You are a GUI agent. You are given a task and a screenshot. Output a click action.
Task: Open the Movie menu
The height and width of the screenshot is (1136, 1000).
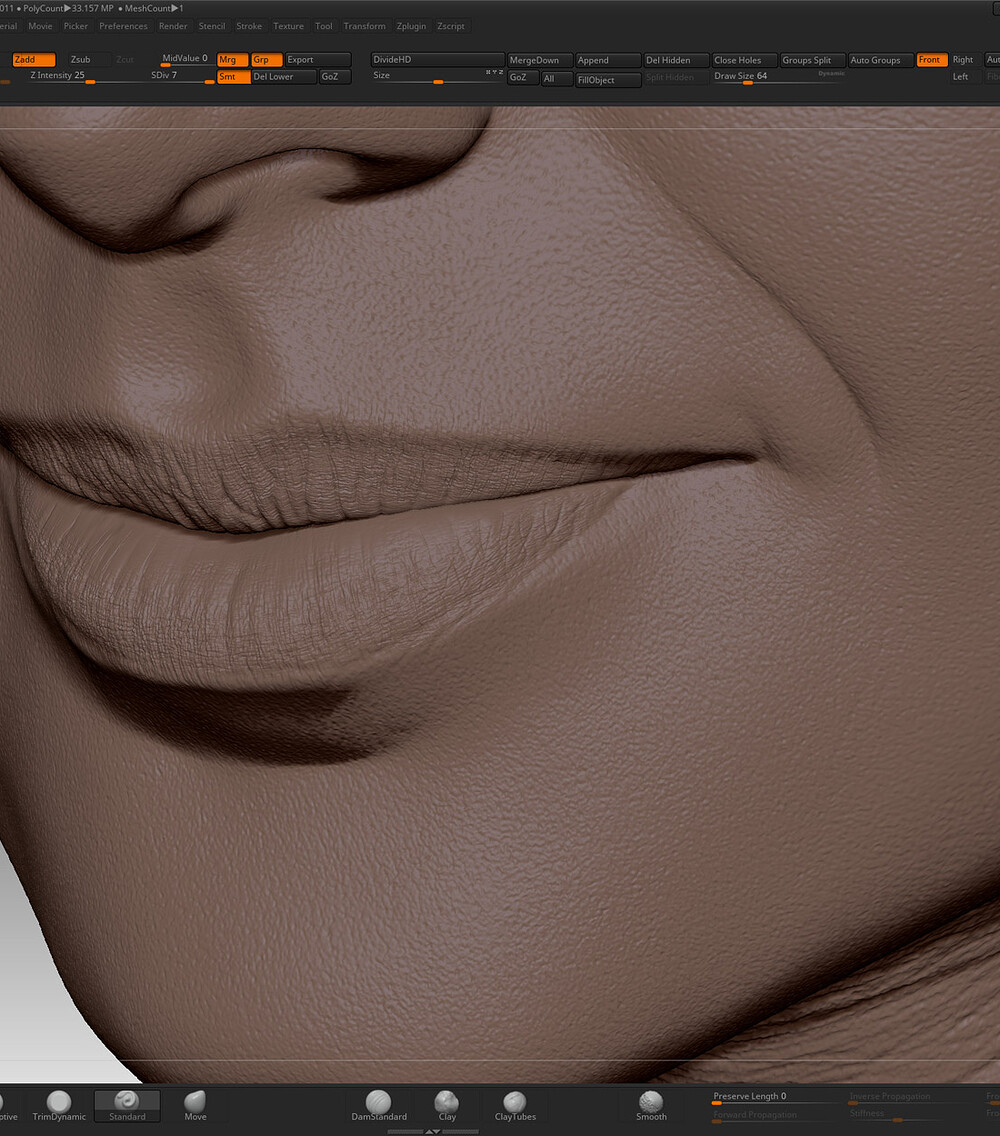[41, 26]
